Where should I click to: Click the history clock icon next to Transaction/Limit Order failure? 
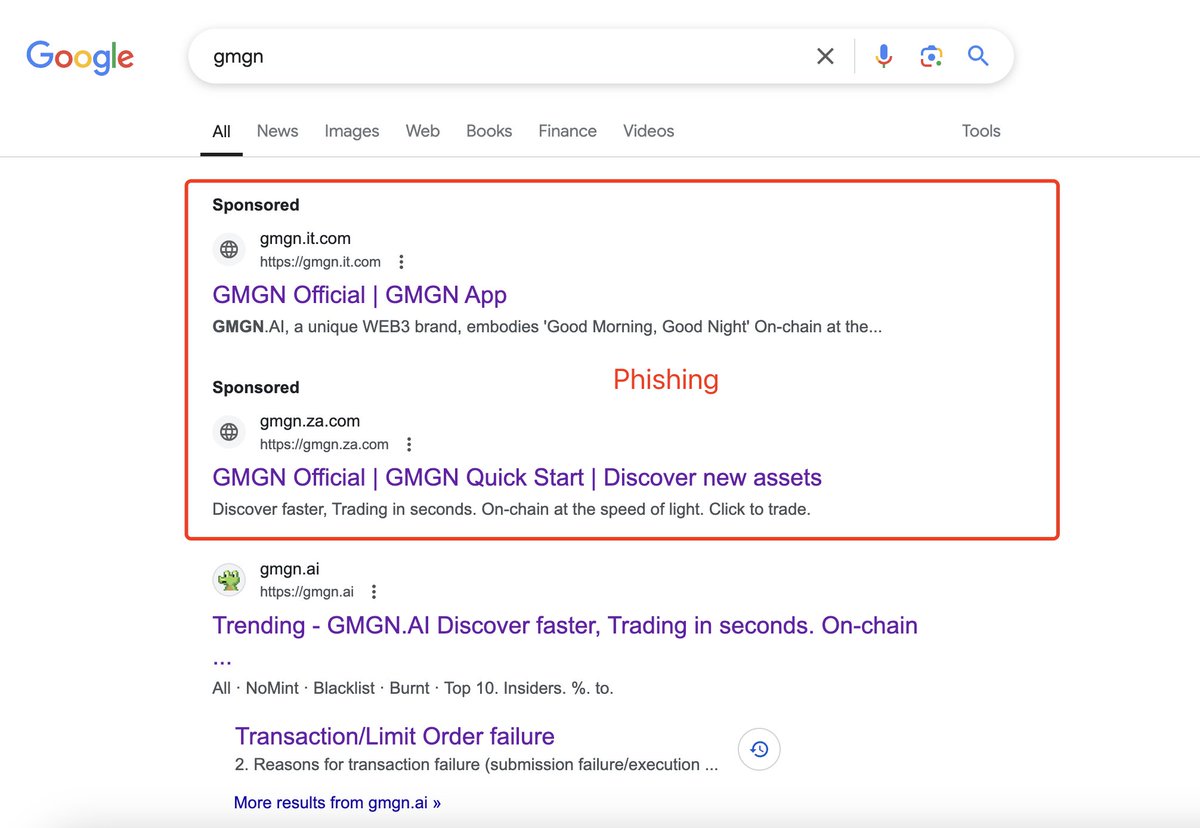[759, 749]
